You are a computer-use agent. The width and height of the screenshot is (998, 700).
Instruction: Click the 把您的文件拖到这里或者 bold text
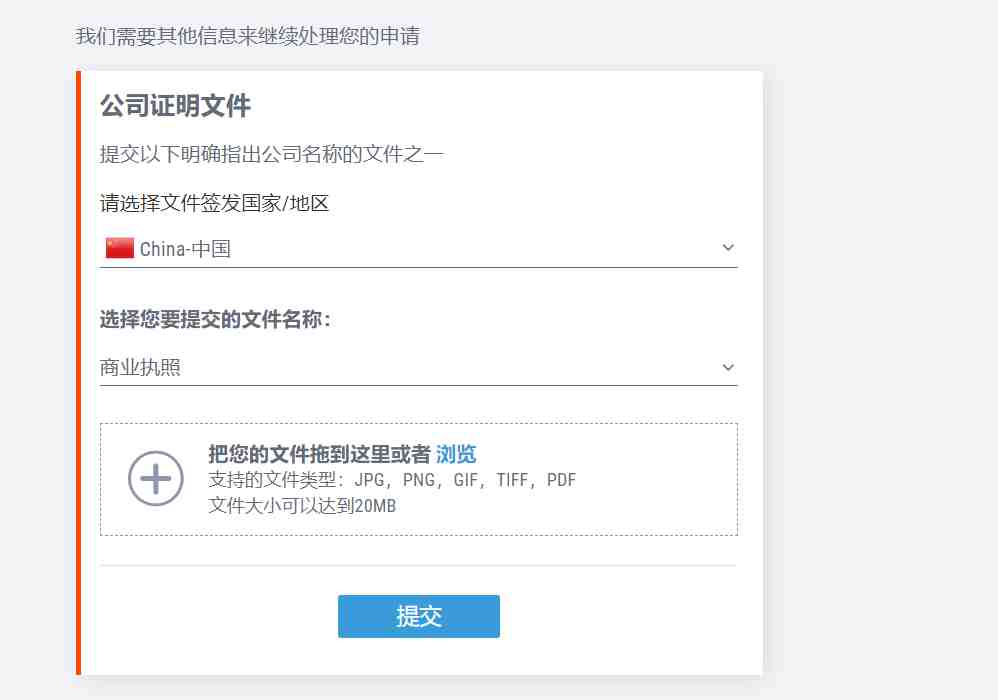click(320, 454)
